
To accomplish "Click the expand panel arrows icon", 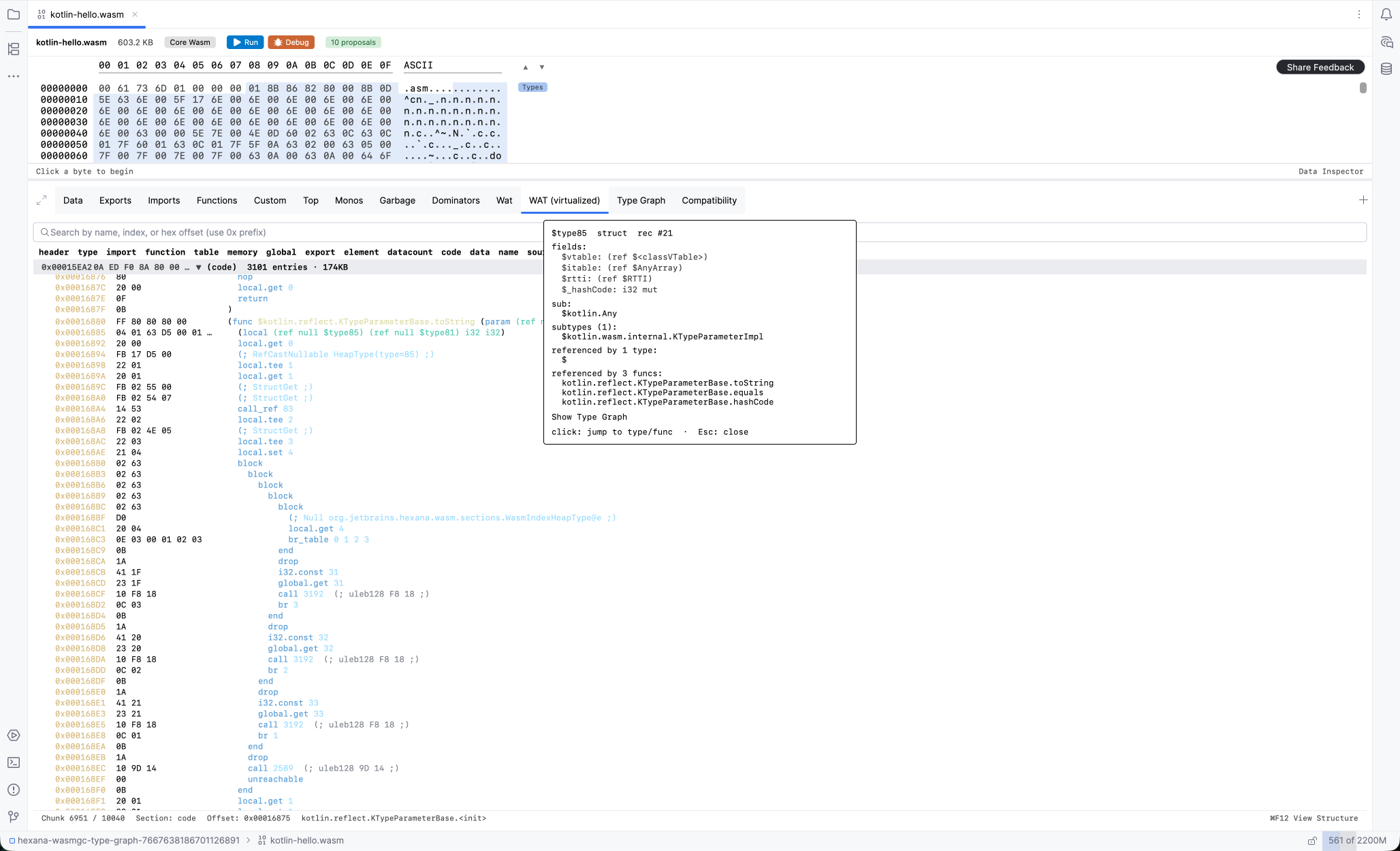I will pos(42,200).
